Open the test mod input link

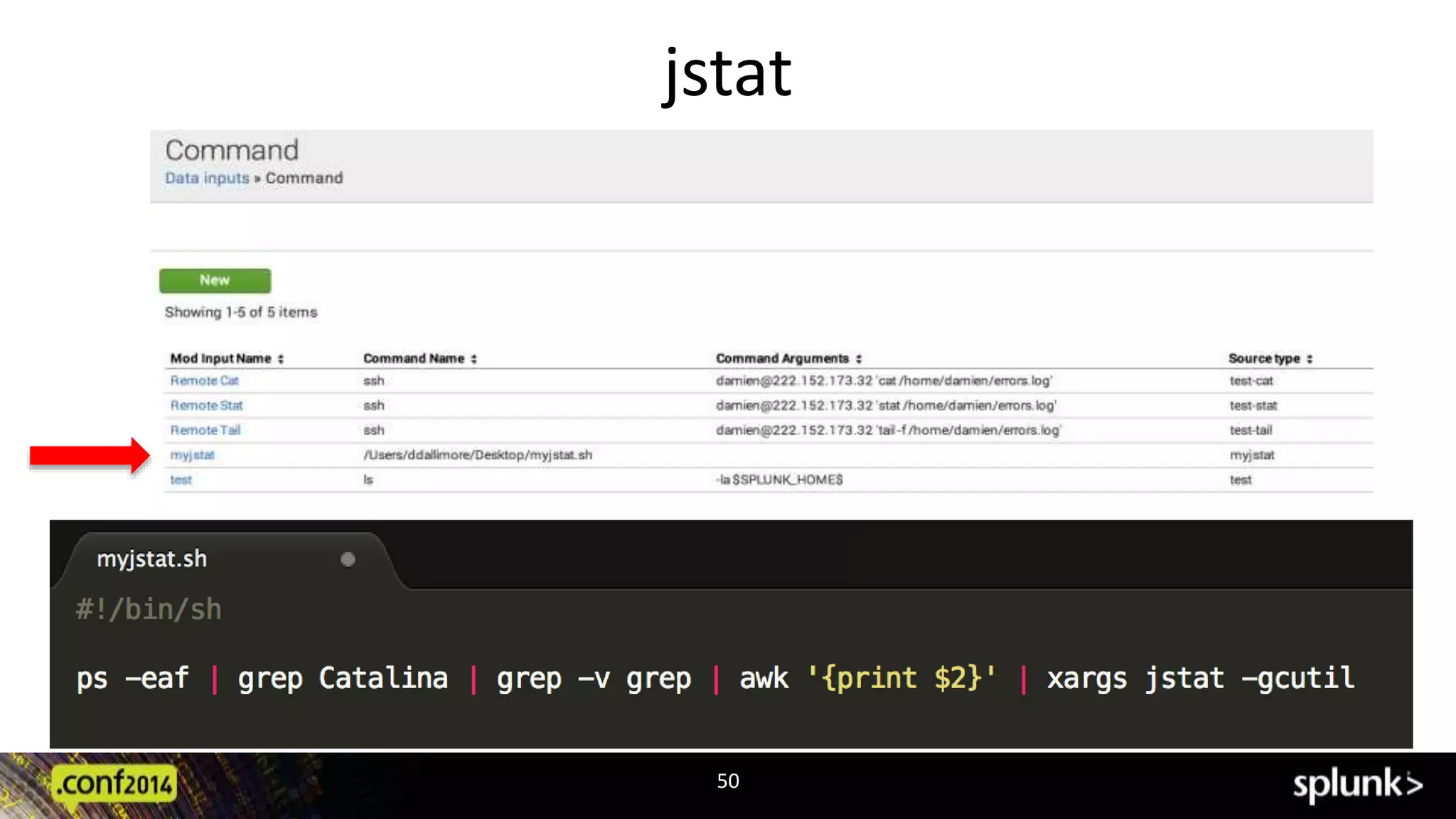pyautogui.click(x=181, y=480)
